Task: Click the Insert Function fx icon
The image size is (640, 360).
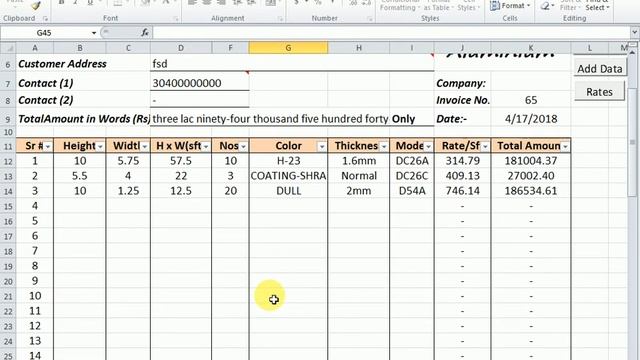Action: 144,33
